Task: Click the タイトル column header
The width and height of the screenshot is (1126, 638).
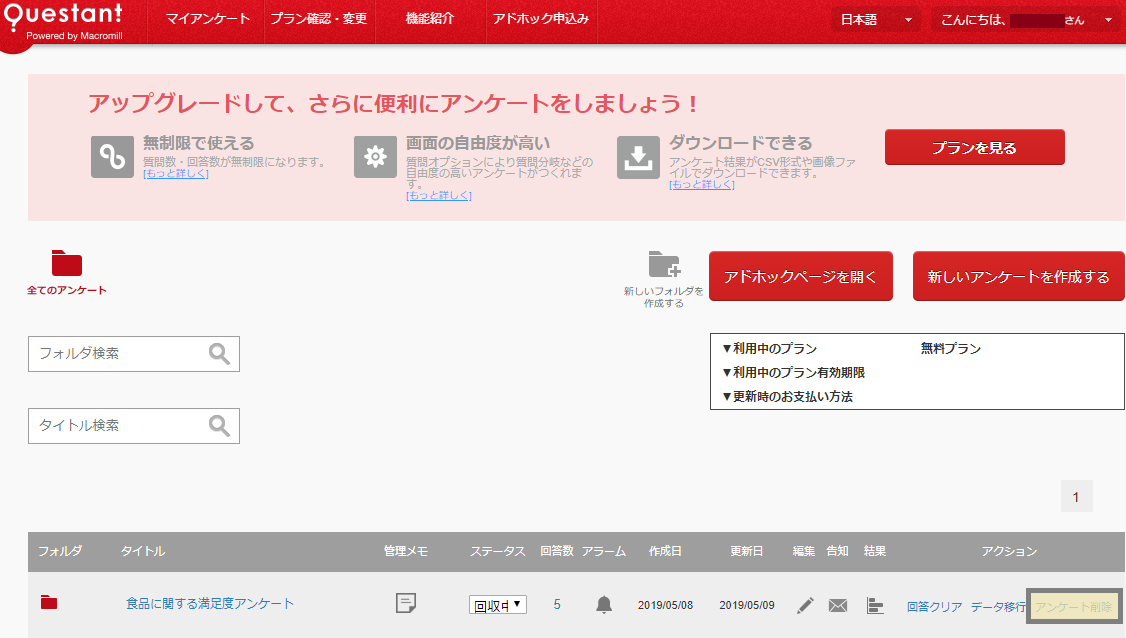Action: (x=143, y=551)
